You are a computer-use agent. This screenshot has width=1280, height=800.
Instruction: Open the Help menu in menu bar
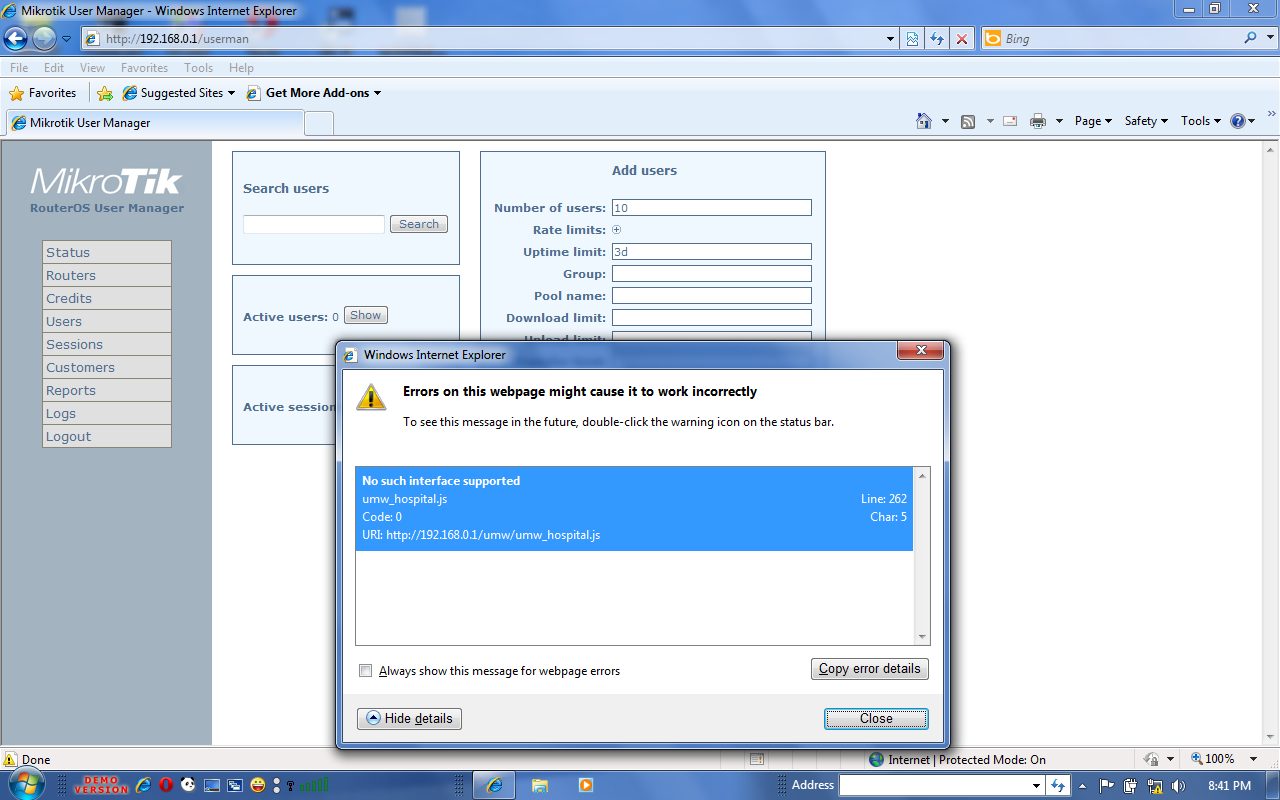click(241, 68)
